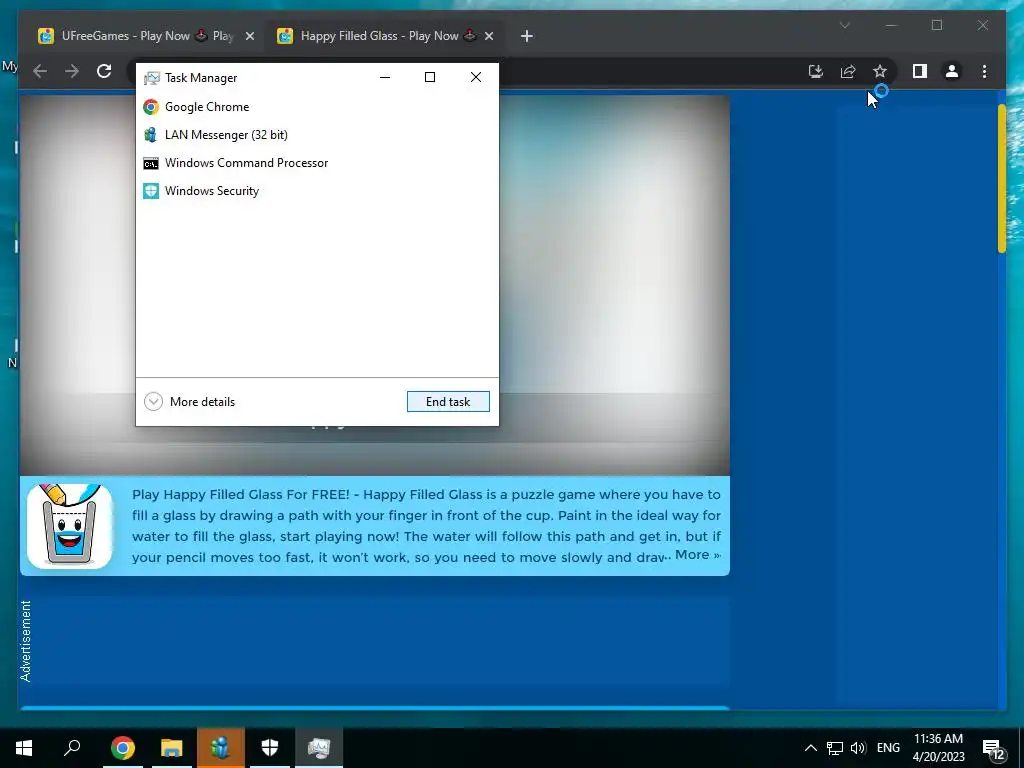Screen dimensions: 1024x768
Task: Select Google Chrome in Task Manager list
Action: tap(317, 106)
